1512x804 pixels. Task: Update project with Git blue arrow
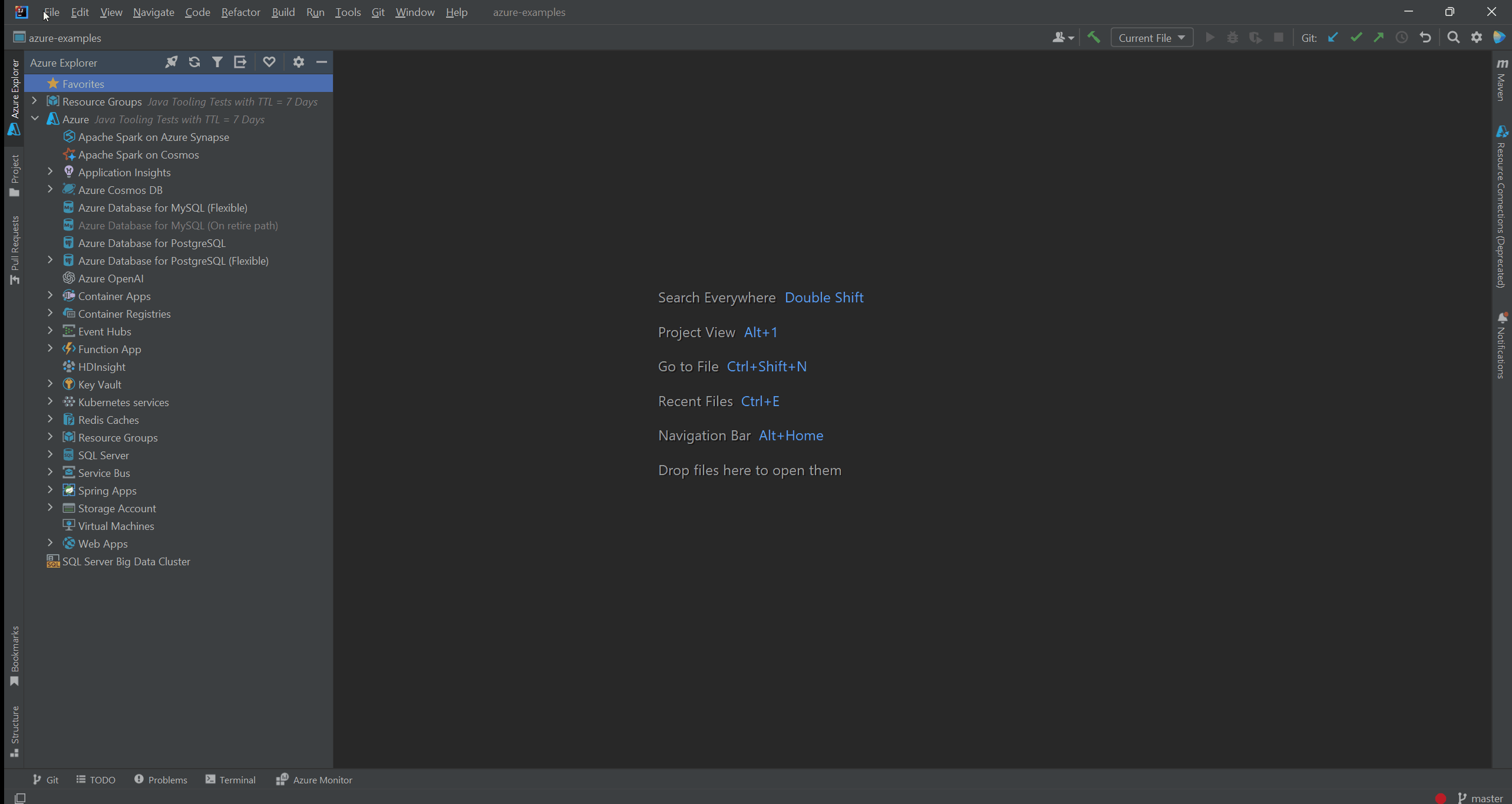[x=1333, y=38]
